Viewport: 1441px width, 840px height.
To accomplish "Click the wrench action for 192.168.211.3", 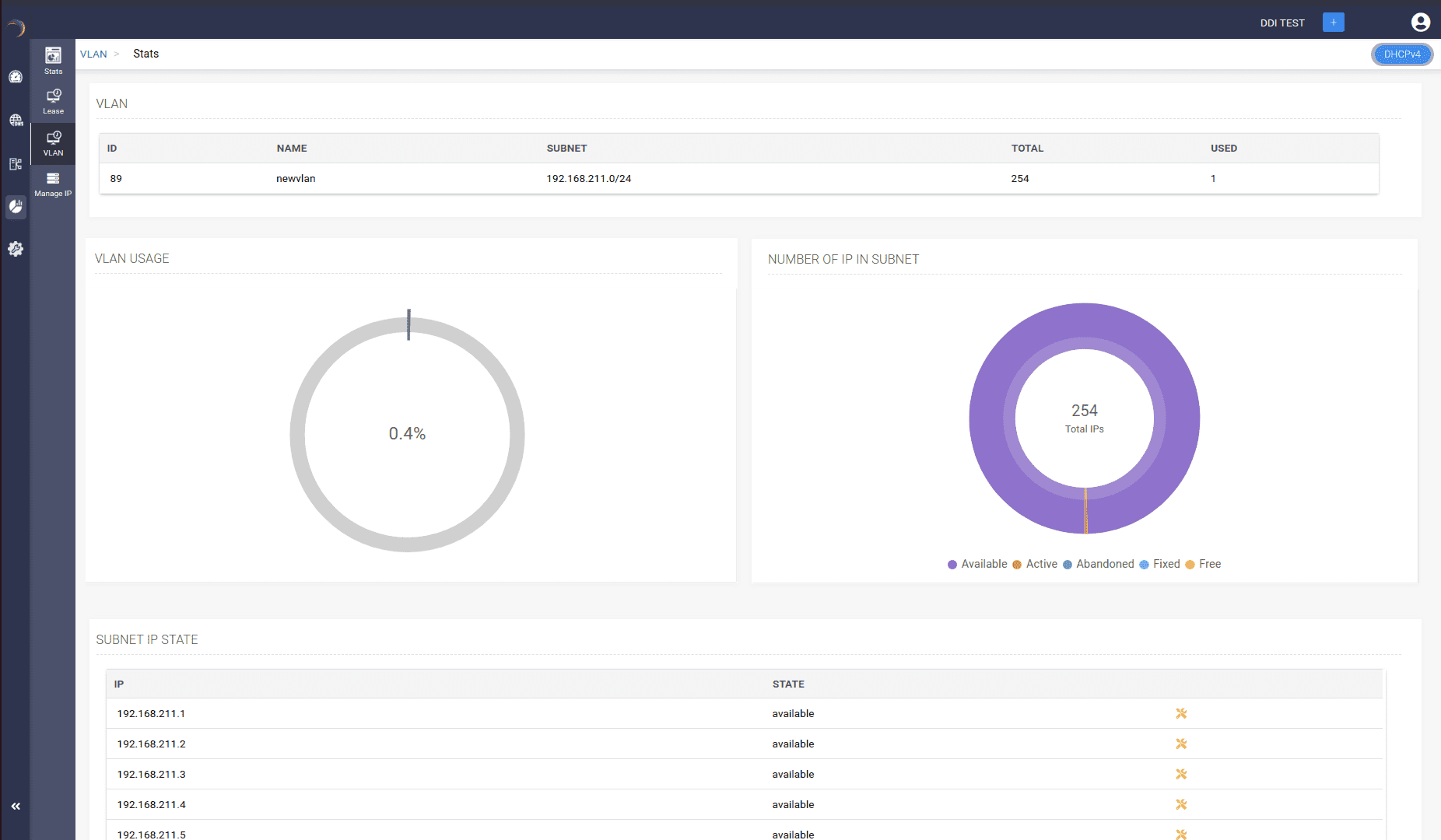I will point(1181,774).
